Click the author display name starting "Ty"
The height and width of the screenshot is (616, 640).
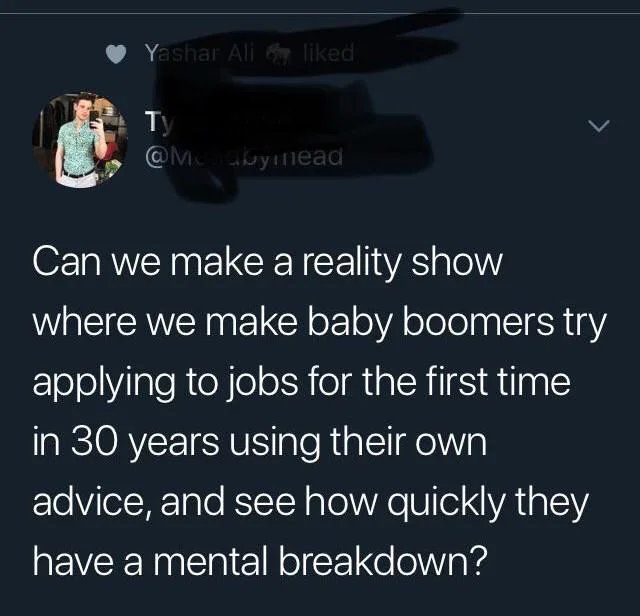154,123
